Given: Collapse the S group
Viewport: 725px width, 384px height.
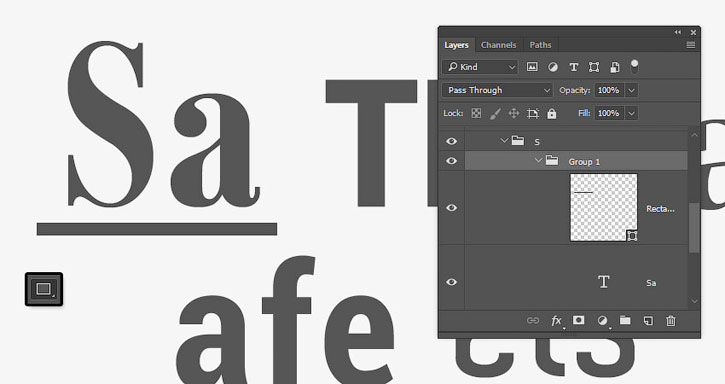Looking at the screenshot, I should (x=504, y=141).
